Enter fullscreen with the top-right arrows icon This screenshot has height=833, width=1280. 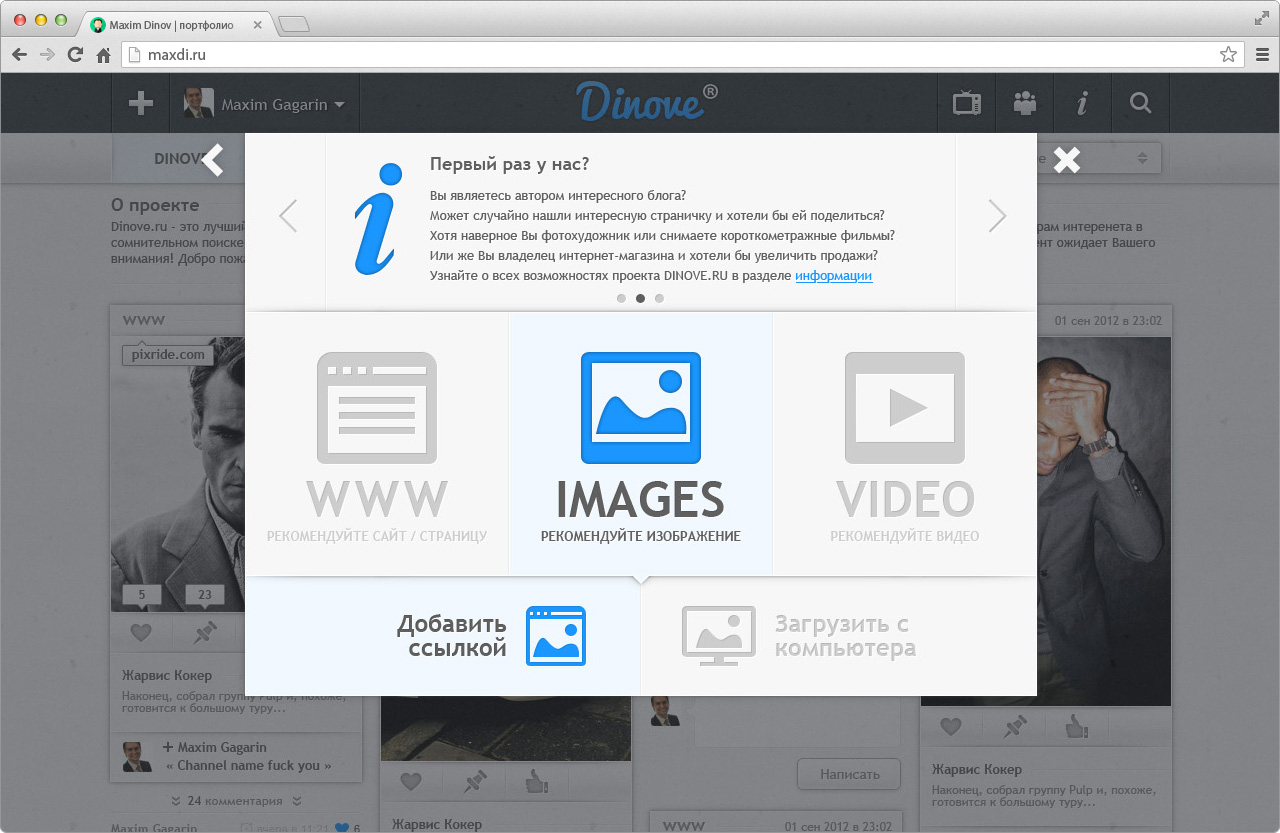click(x=1261, y=18)
